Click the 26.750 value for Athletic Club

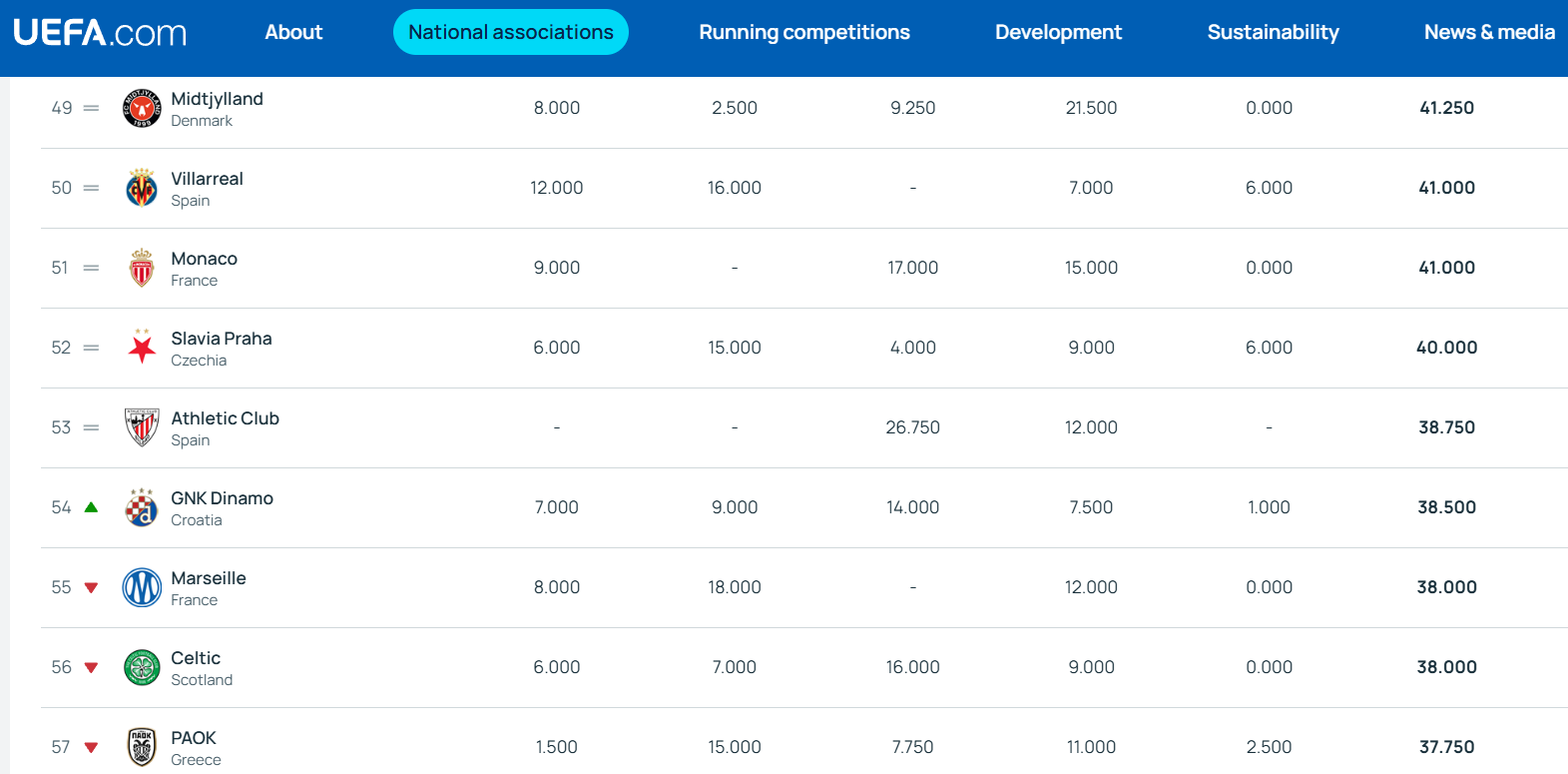point(912,427)
